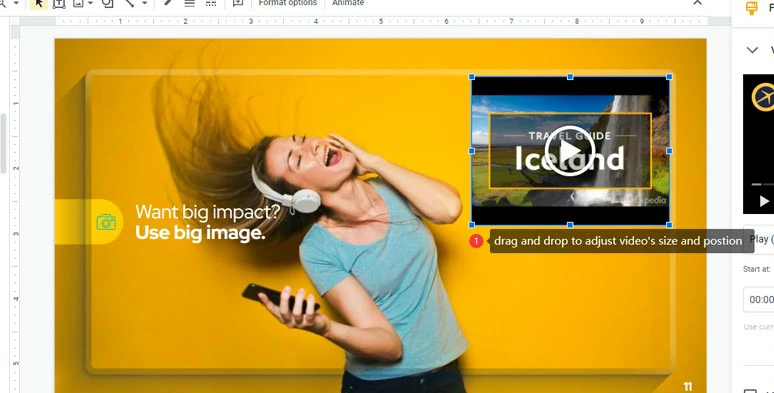774x393 pixels.
Task: Click the green camera icon on slide
Action: pyautogui.click(x=106, y=222)
